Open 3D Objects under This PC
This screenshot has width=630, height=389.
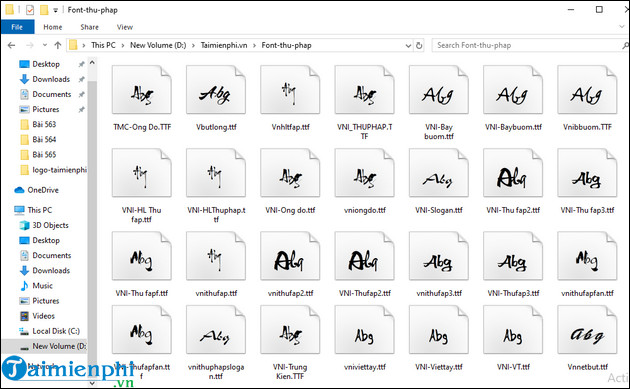[50, 225]
